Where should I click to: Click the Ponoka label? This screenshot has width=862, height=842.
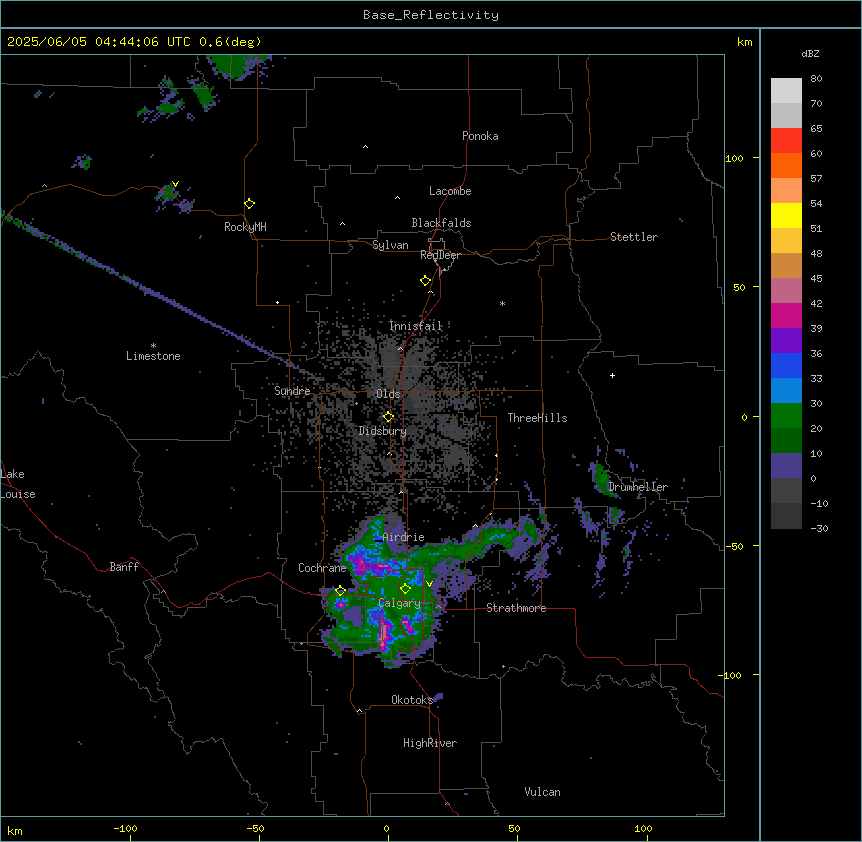[480, 136]
